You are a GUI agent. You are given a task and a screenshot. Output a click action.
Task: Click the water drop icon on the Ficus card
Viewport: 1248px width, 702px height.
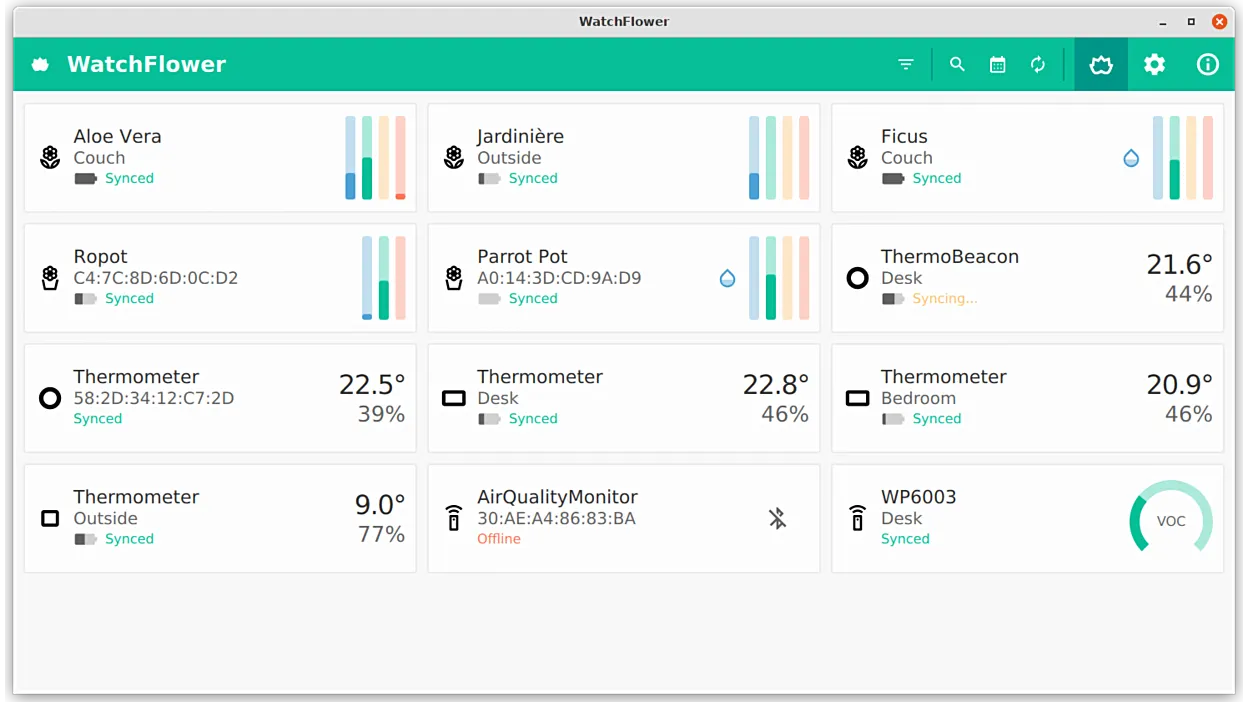point(1131,158)
